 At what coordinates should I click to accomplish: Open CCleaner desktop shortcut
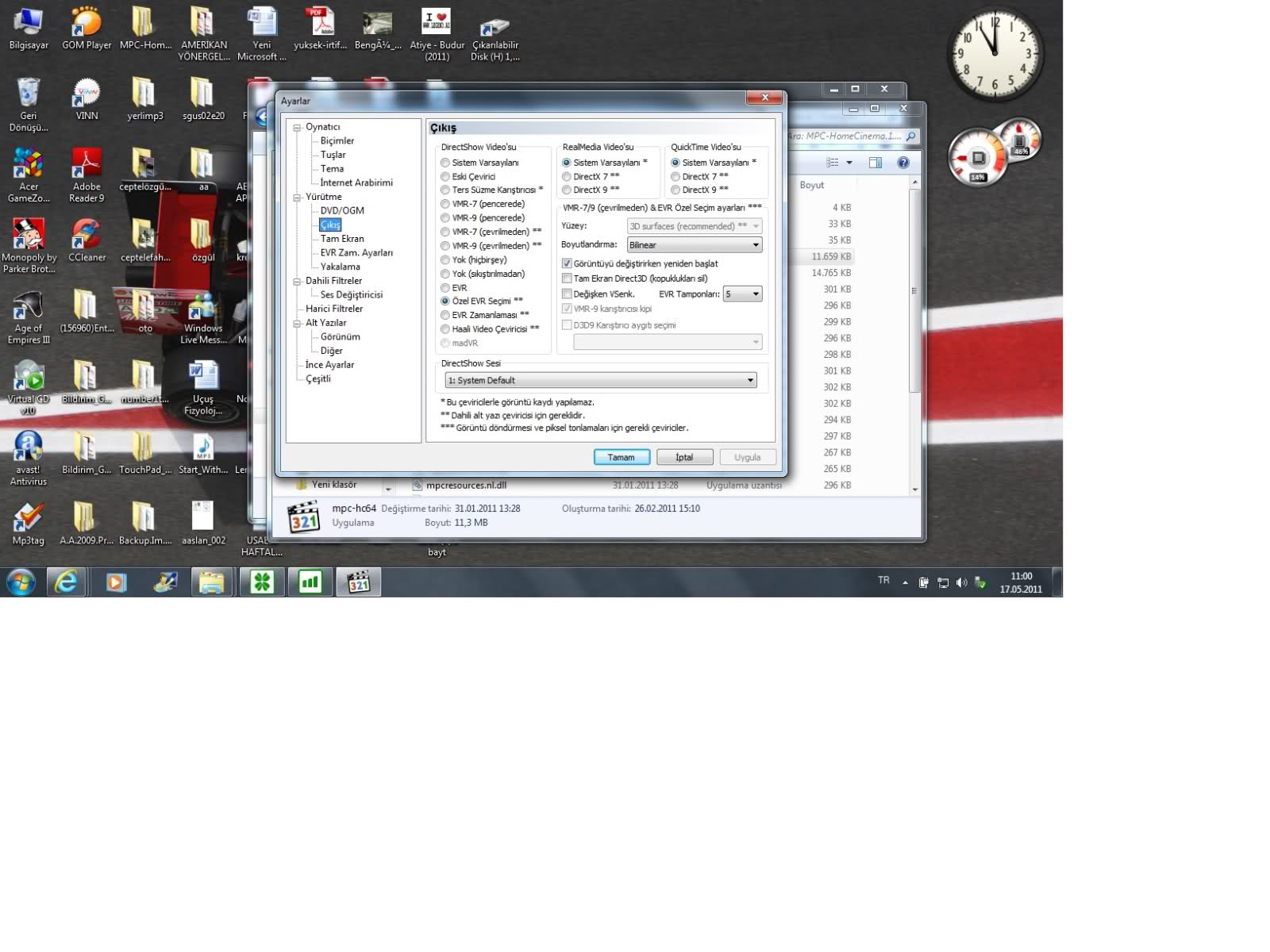87,240
